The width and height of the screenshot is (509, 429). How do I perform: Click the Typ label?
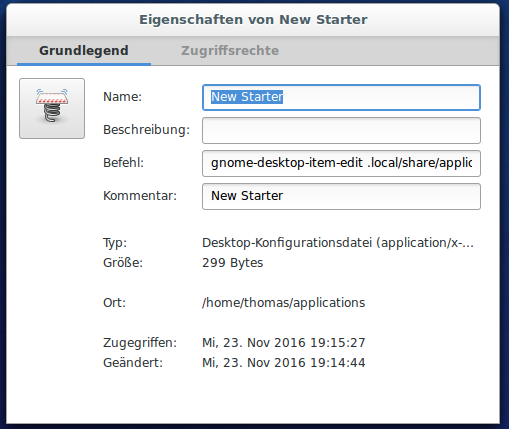point(115,243)
